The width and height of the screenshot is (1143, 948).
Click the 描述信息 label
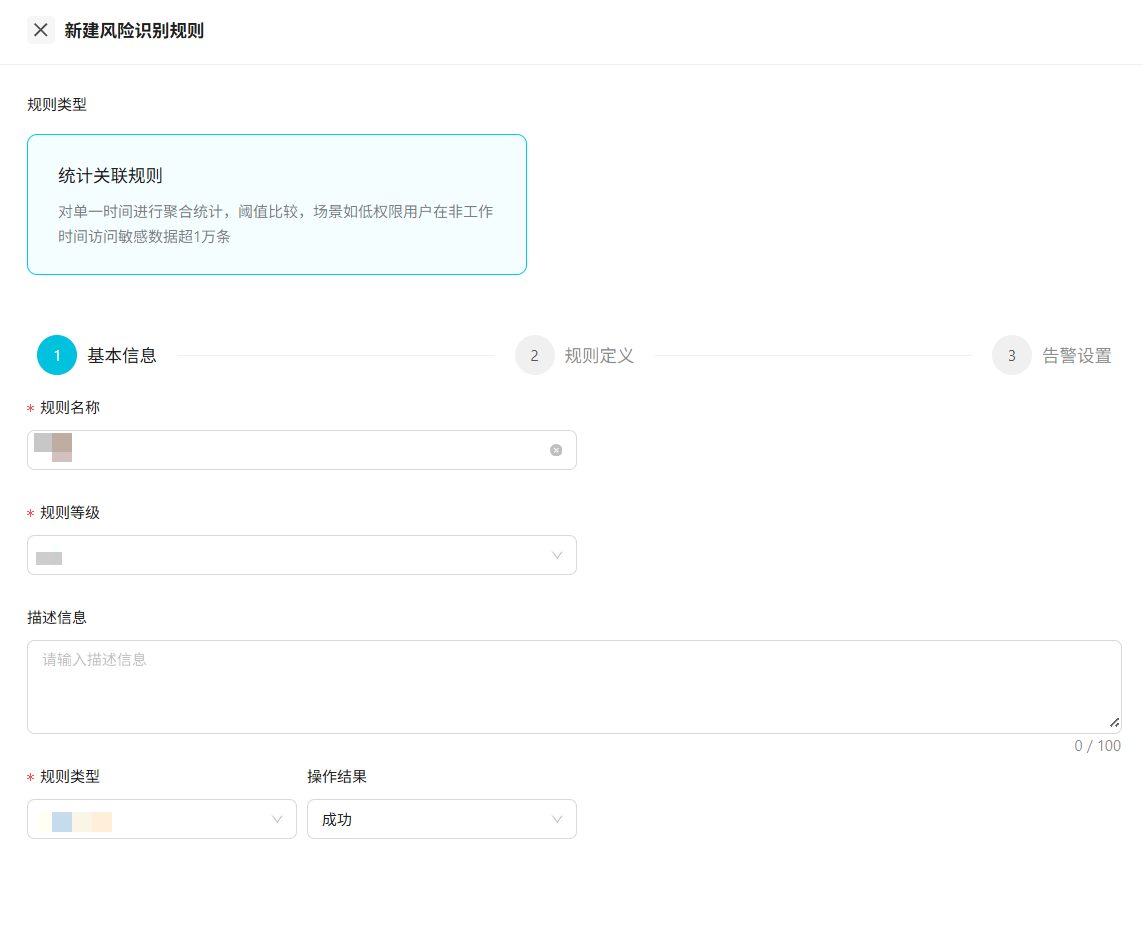point(57,618)
